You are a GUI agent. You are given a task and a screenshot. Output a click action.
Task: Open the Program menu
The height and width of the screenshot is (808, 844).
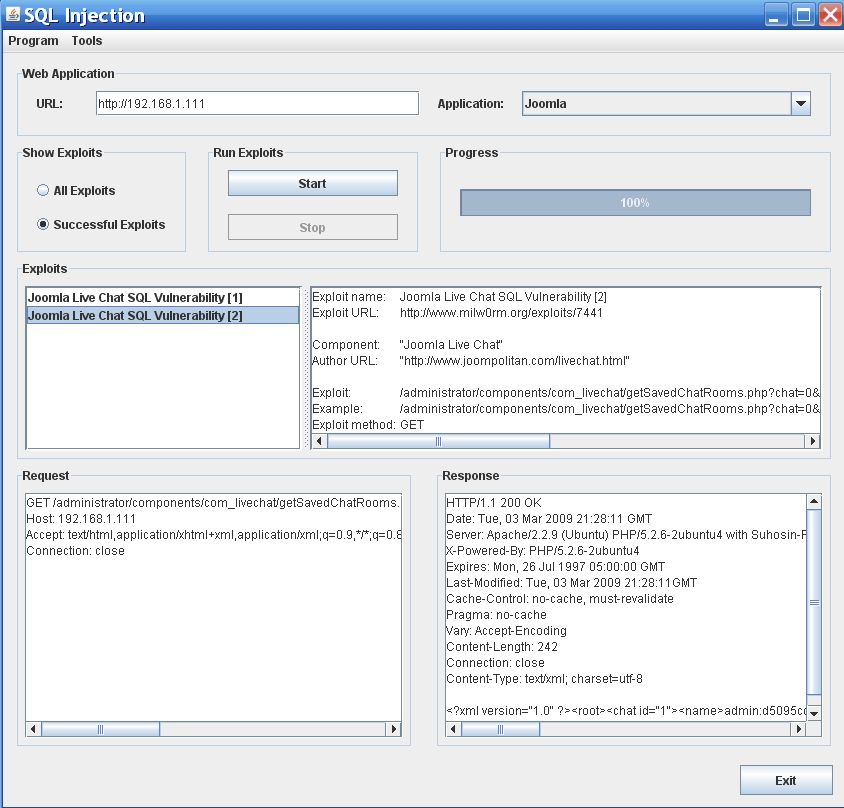[x=33, y=41]
